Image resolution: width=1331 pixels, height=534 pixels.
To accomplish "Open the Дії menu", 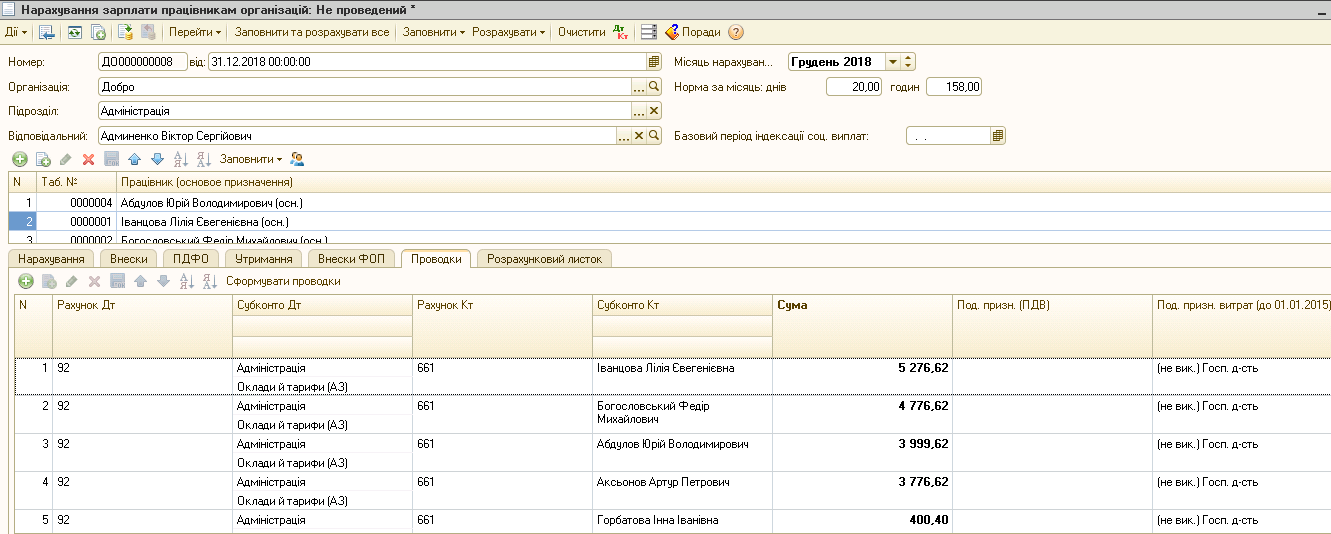I will [x=16, y=32].
